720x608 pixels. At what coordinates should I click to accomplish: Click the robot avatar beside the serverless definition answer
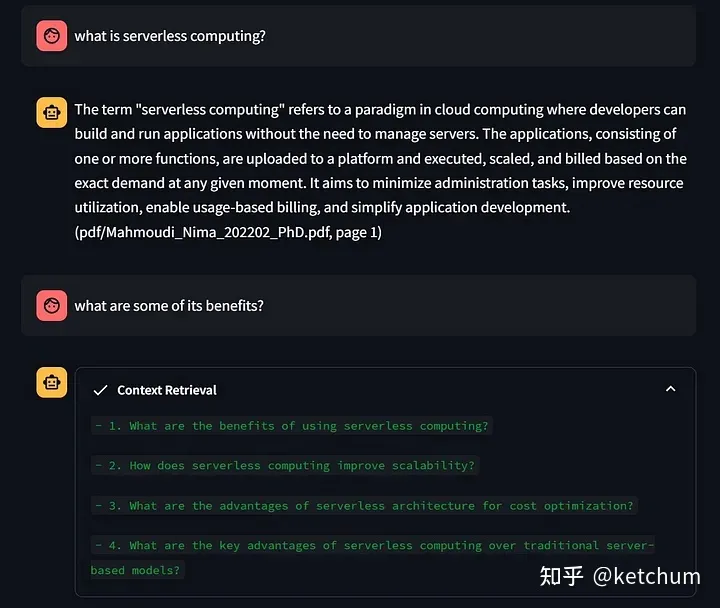[x=51, y=113]
